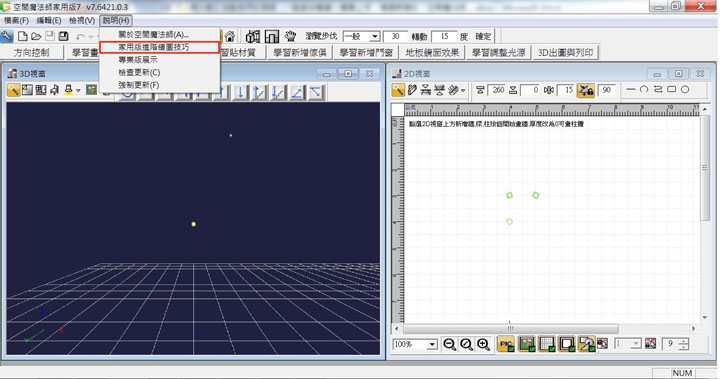Screen dimensions: 720x379
Task: Click the 學習調整光源 button
Action: (498, 53)
